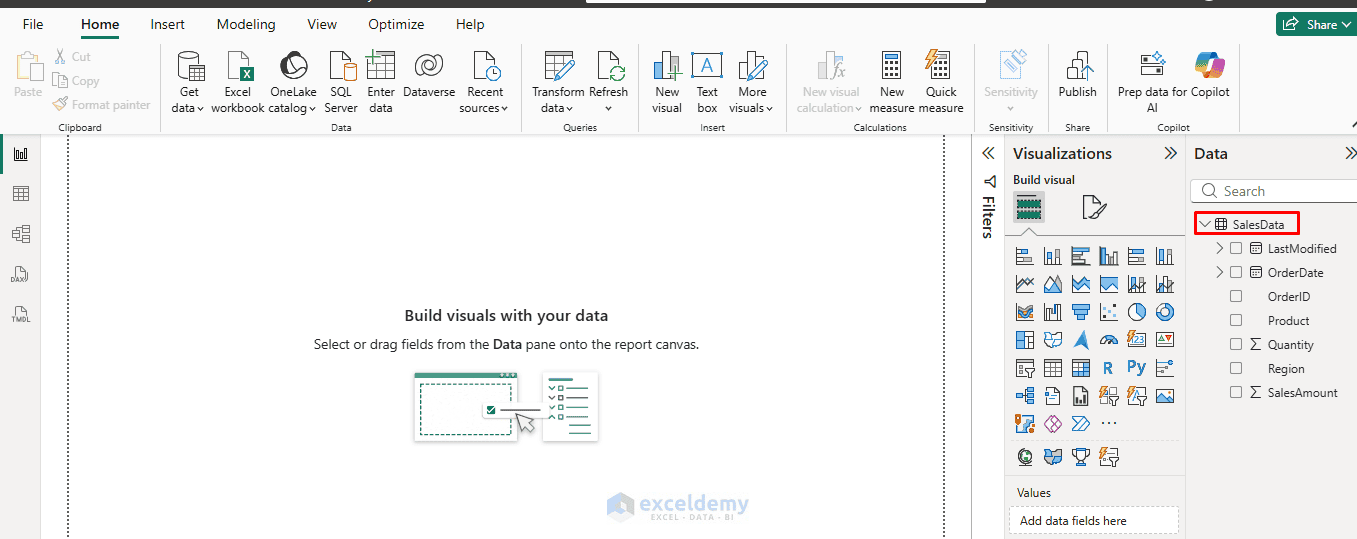Publish the report
1357x539 pixels.
pyautogui.click(x=1078, y=76)
